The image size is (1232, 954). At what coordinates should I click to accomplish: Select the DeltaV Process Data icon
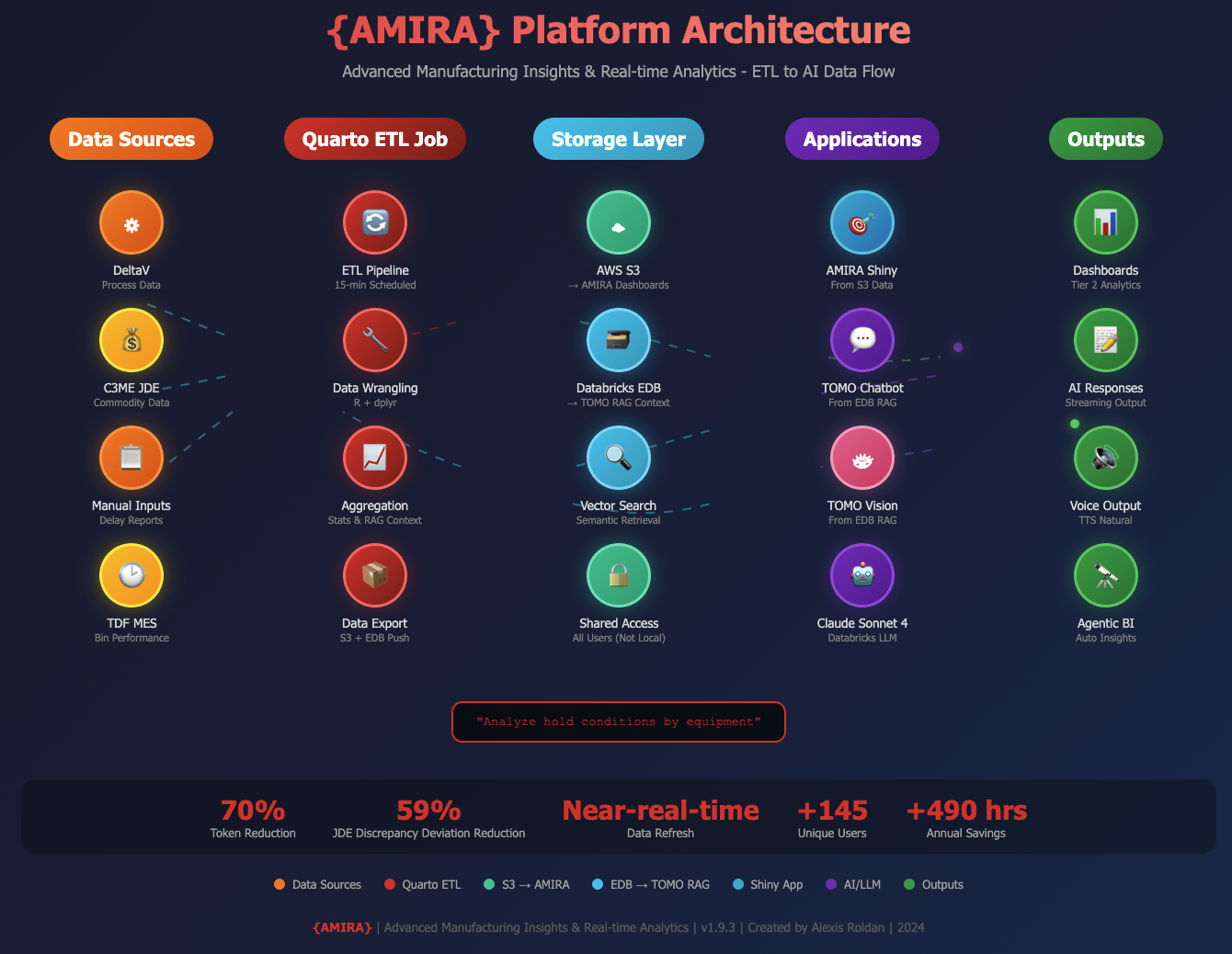click(x=131, y=222)
